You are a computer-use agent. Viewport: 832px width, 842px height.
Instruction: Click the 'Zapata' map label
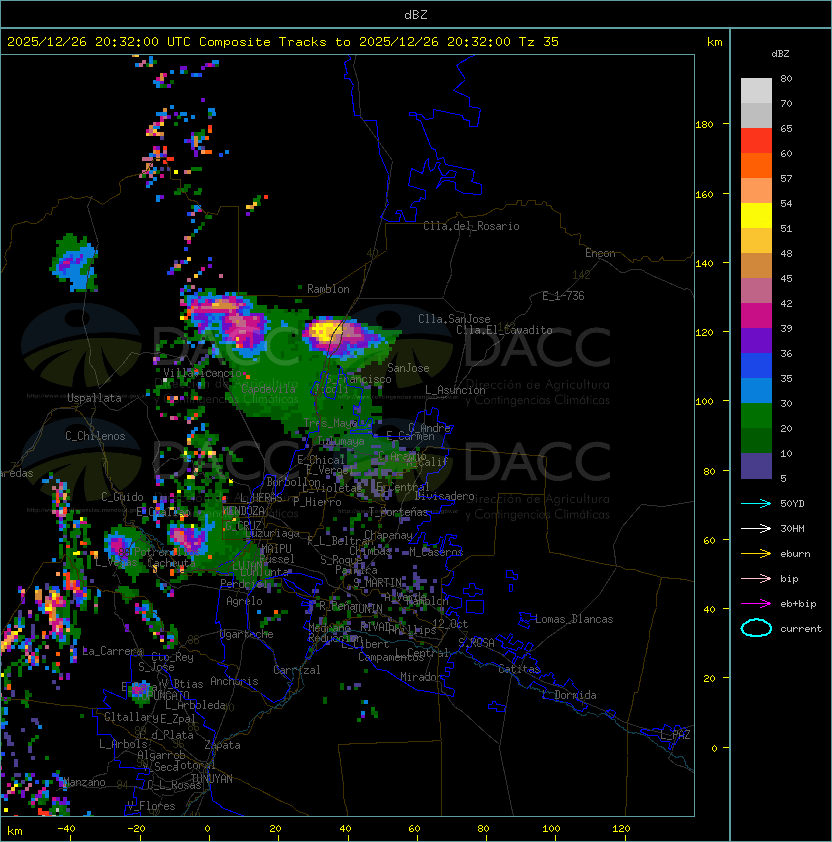coord(222,745)
